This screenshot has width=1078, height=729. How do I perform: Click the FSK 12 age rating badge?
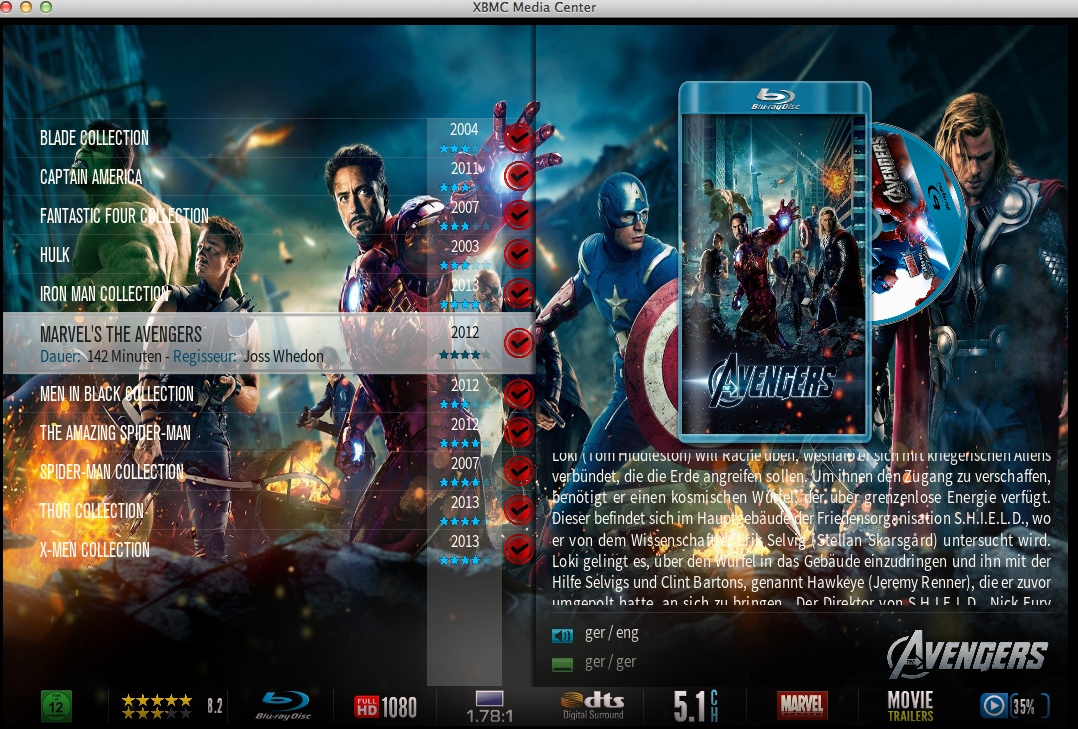tap(56, 706)
